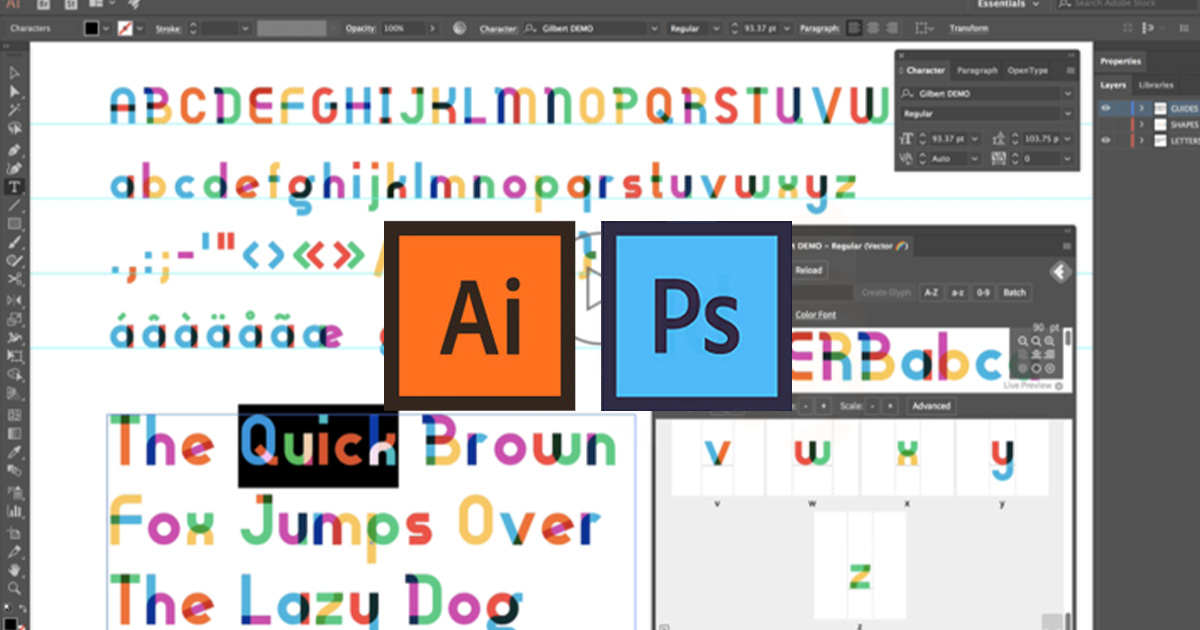
Task: Select the Lasso tool
Action: [x=15, y=130]
